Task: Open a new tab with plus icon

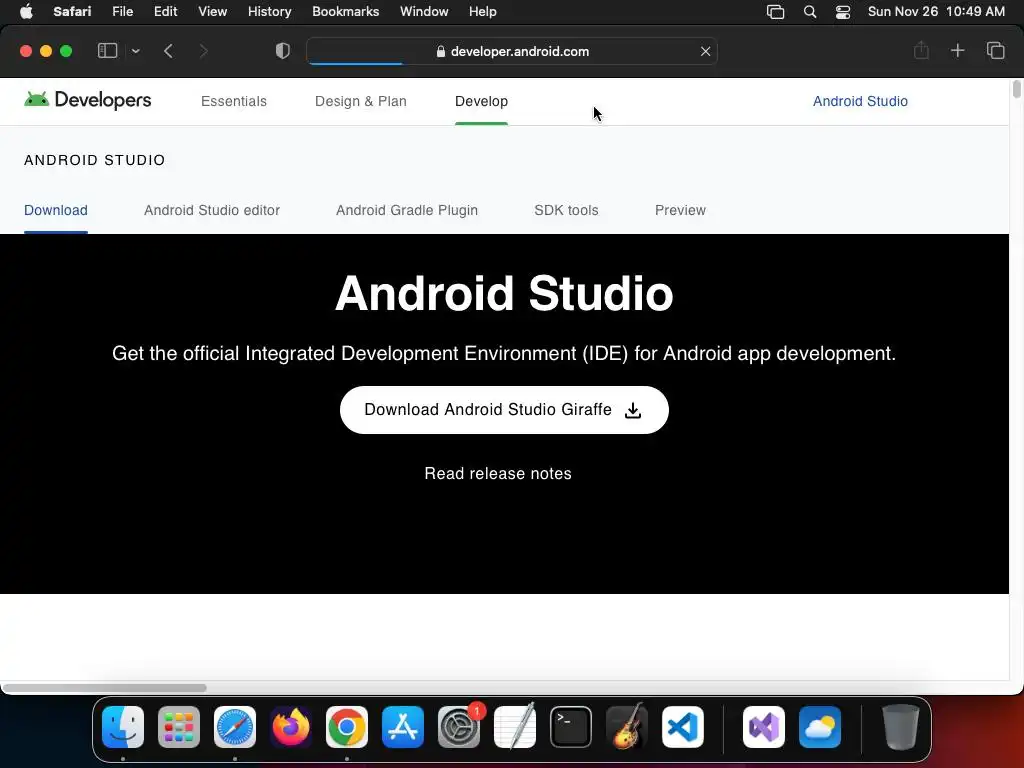Action: (x=957, y=50)
